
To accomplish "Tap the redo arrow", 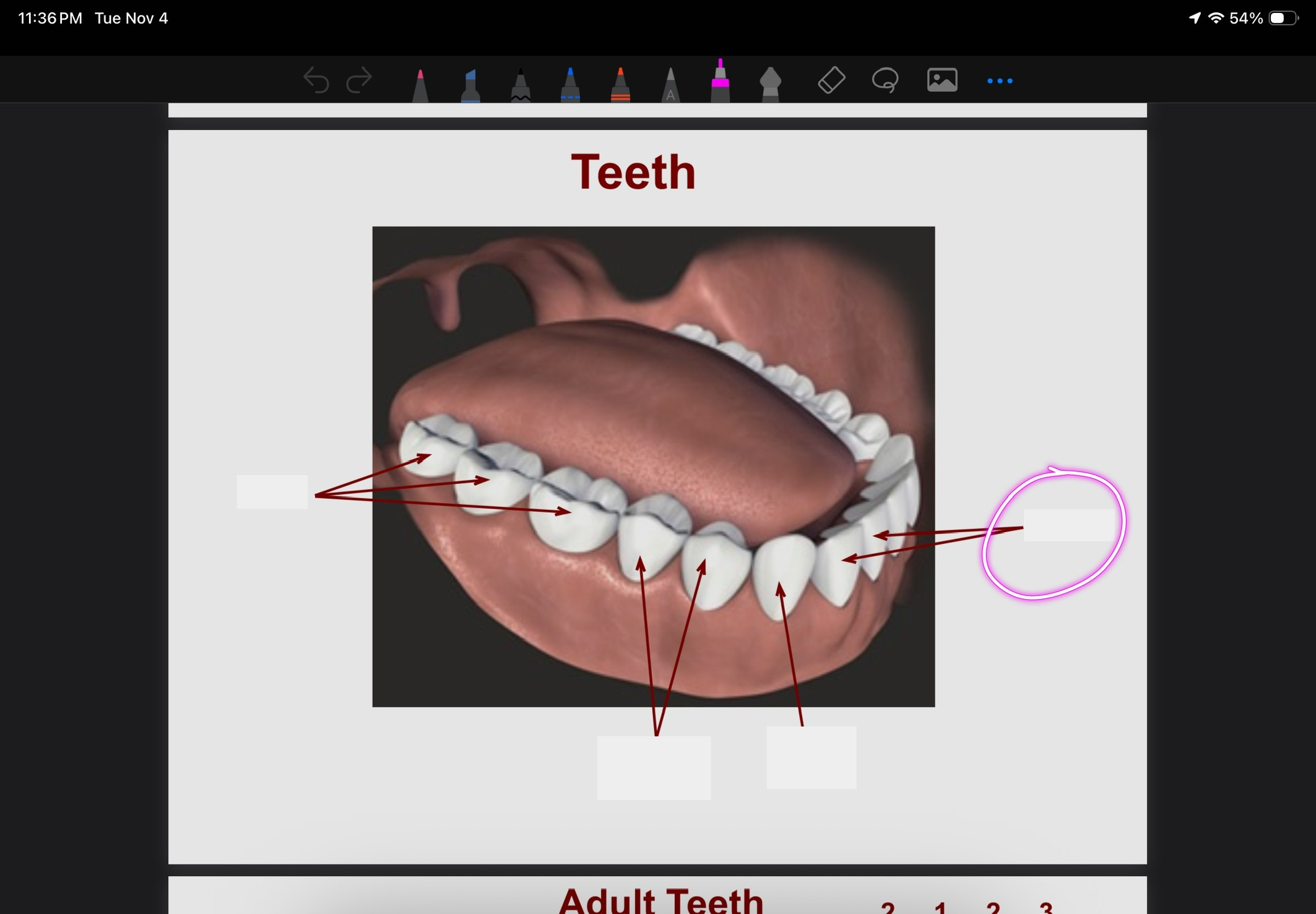I will click(359, 80).
